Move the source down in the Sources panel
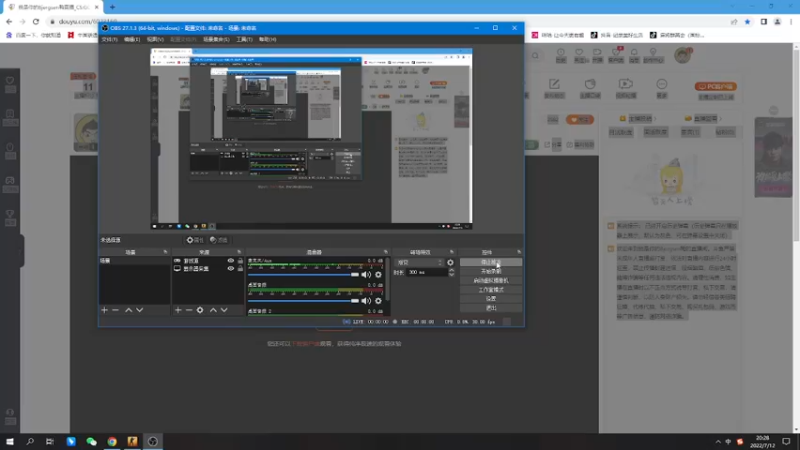This screenshot has height=450, width=800. click(x=224, y=310)
